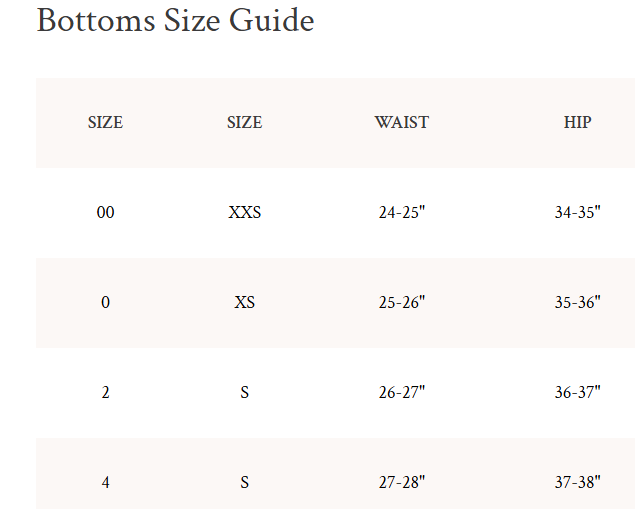Select the 34-35" hip measurement
This screenshot has height=509, width=635.
point(577,212)
